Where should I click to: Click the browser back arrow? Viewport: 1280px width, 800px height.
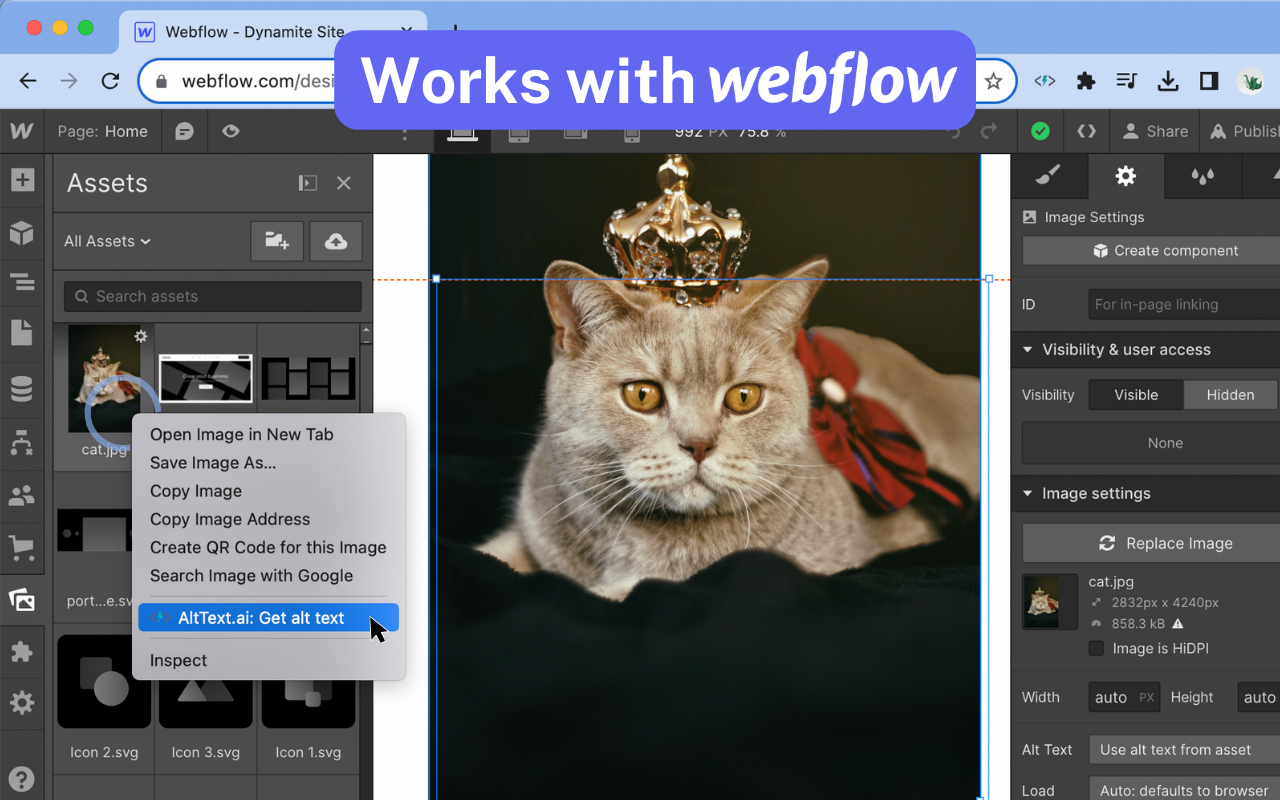28,81
